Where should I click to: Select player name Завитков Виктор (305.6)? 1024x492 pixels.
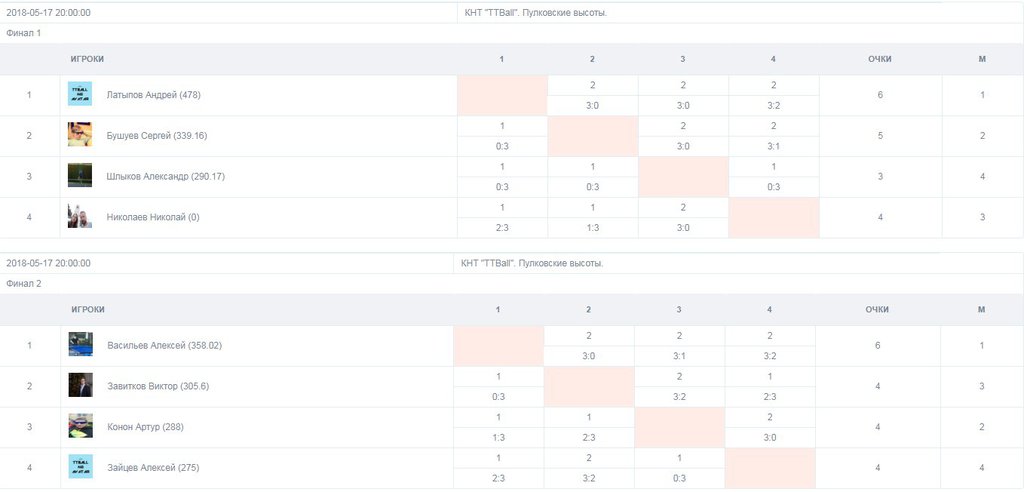(x=158, y=386)
